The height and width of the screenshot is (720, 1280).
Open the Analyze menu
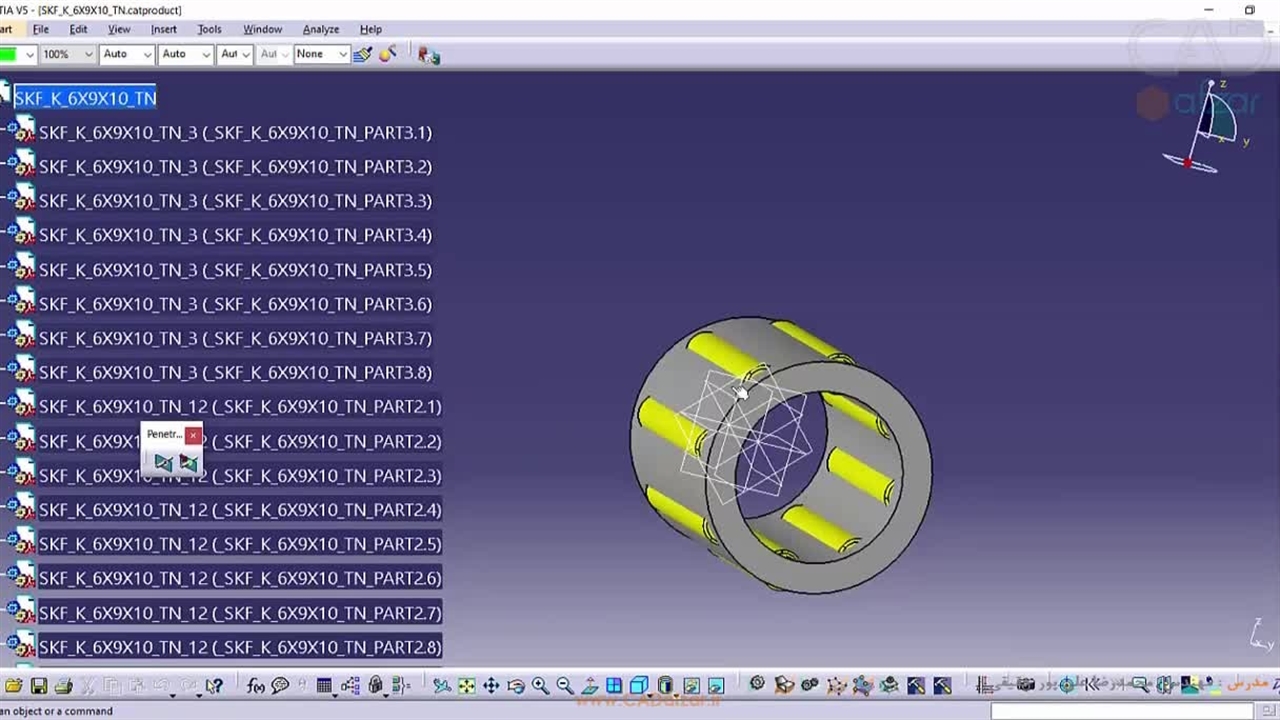click(x=320, y=29)
